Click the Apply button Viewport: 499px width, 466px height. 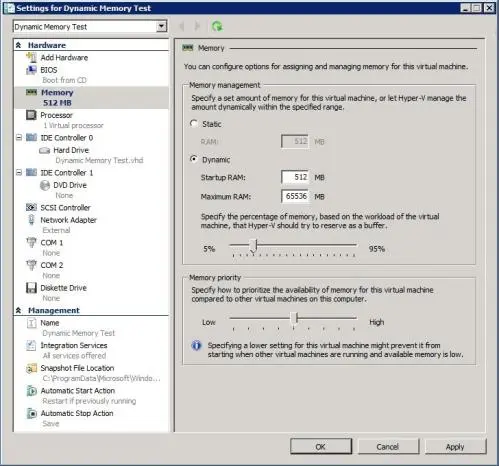455,447
